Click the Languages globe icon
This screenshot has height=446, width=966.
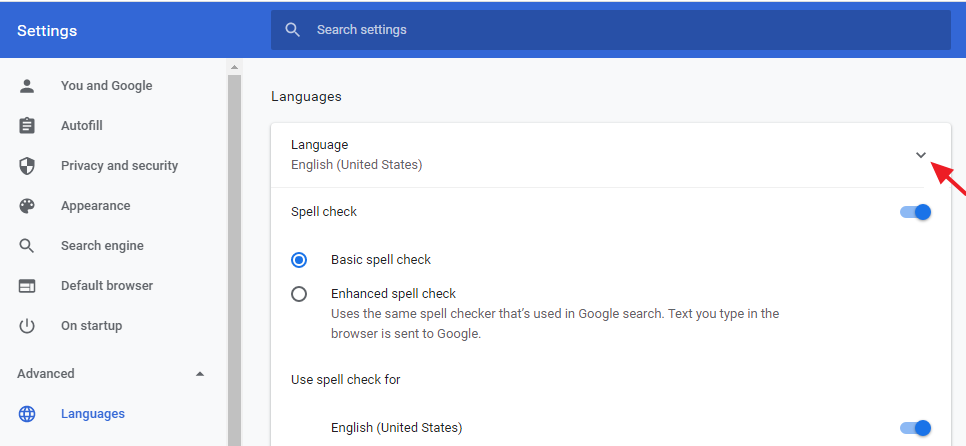26,414
